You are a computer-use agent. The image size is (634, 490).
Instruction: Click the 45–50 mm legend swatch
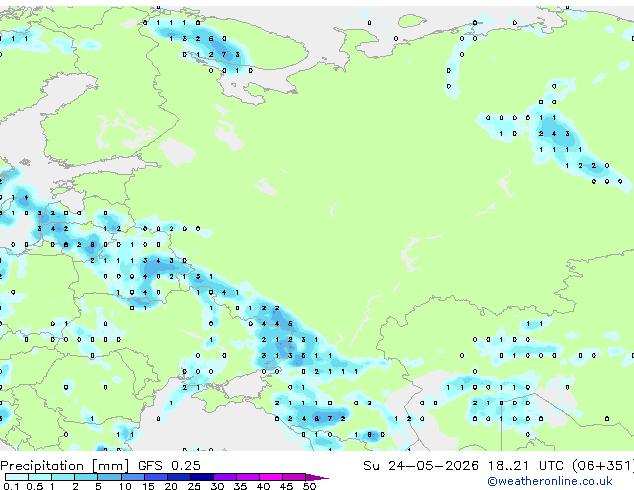[294, 477]
